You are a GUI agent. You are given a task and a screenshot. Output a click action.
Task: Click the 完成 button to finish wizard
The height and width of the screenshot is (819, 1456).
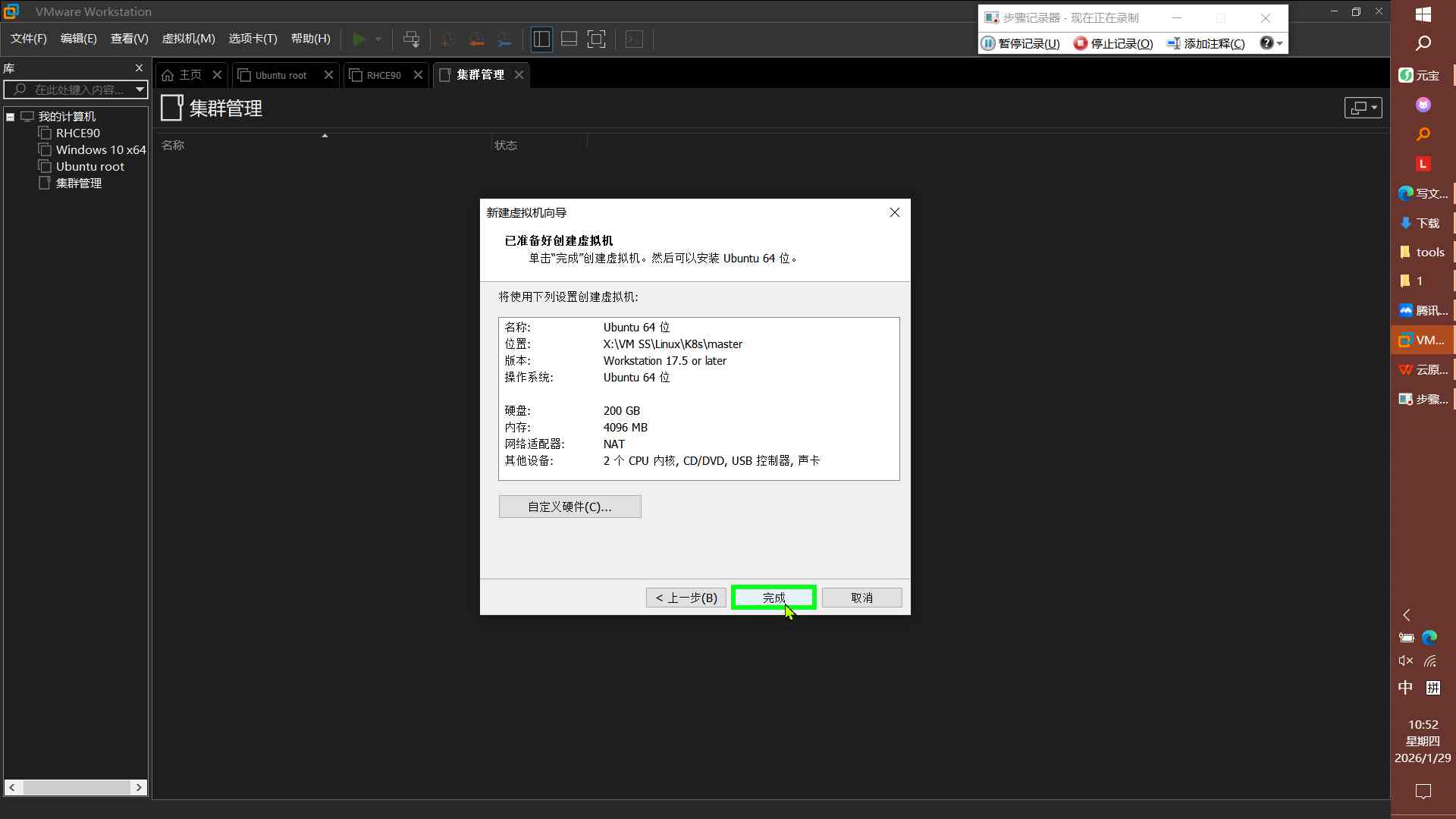(773, 598)
